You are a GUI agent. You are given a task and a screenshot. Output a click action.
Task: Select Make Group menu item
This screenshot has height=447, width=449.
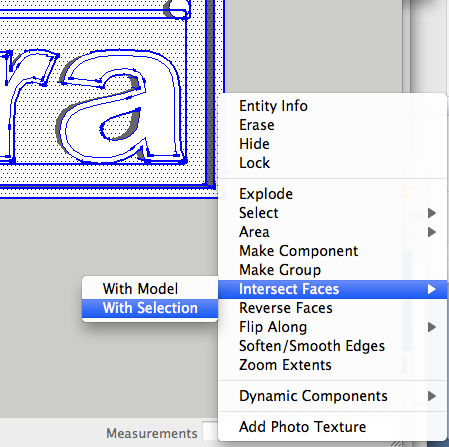pos(332,270)
